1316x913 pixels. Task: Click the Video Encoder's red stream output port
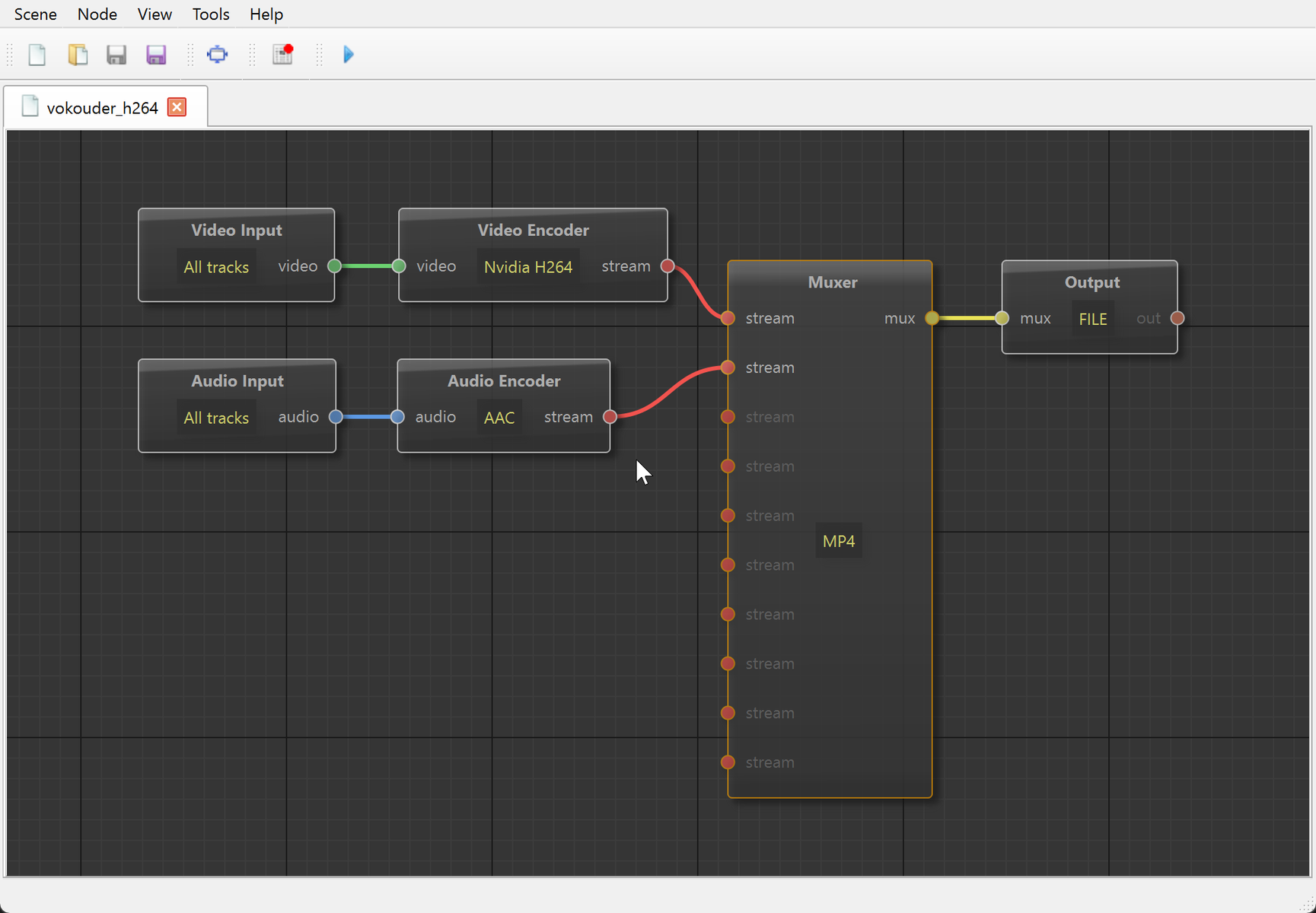tap(668, 266)
